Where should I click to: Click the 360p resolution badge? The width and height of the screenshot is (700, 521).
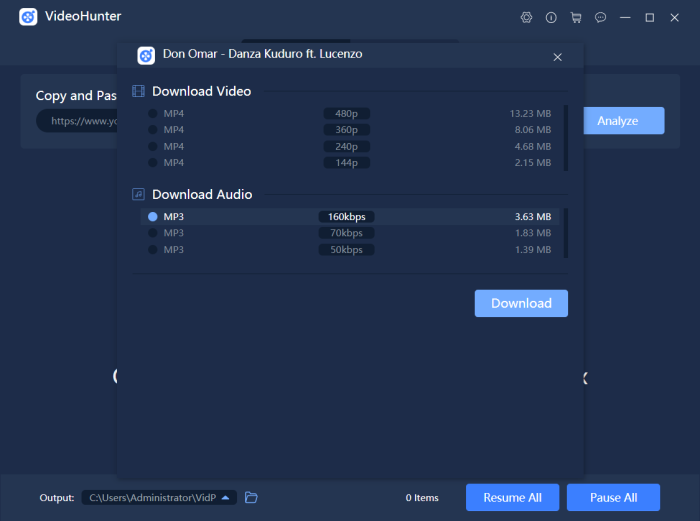tap(346, 129)
